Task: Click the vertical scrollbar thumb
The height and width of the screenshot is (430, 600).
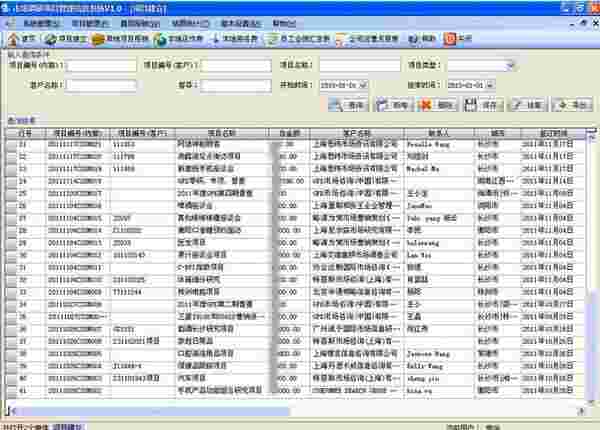Action: [593, 344]
